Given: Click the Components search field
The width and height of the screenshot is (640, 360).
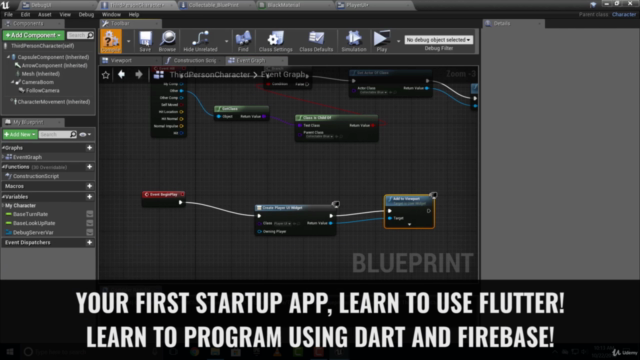Looking at the screenshot, I should pos(80,36).
